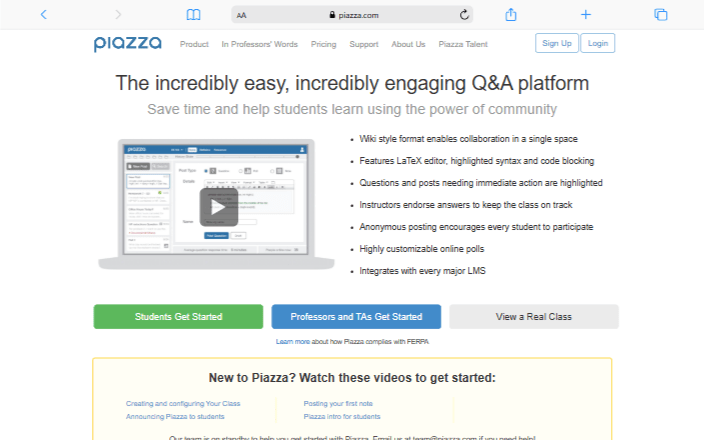The height and width of the screenshot is (440, 704).
Task: Click 'Anonymous posting encourages' bullet text
Action: pyautogui.click(x=476, y=227)
